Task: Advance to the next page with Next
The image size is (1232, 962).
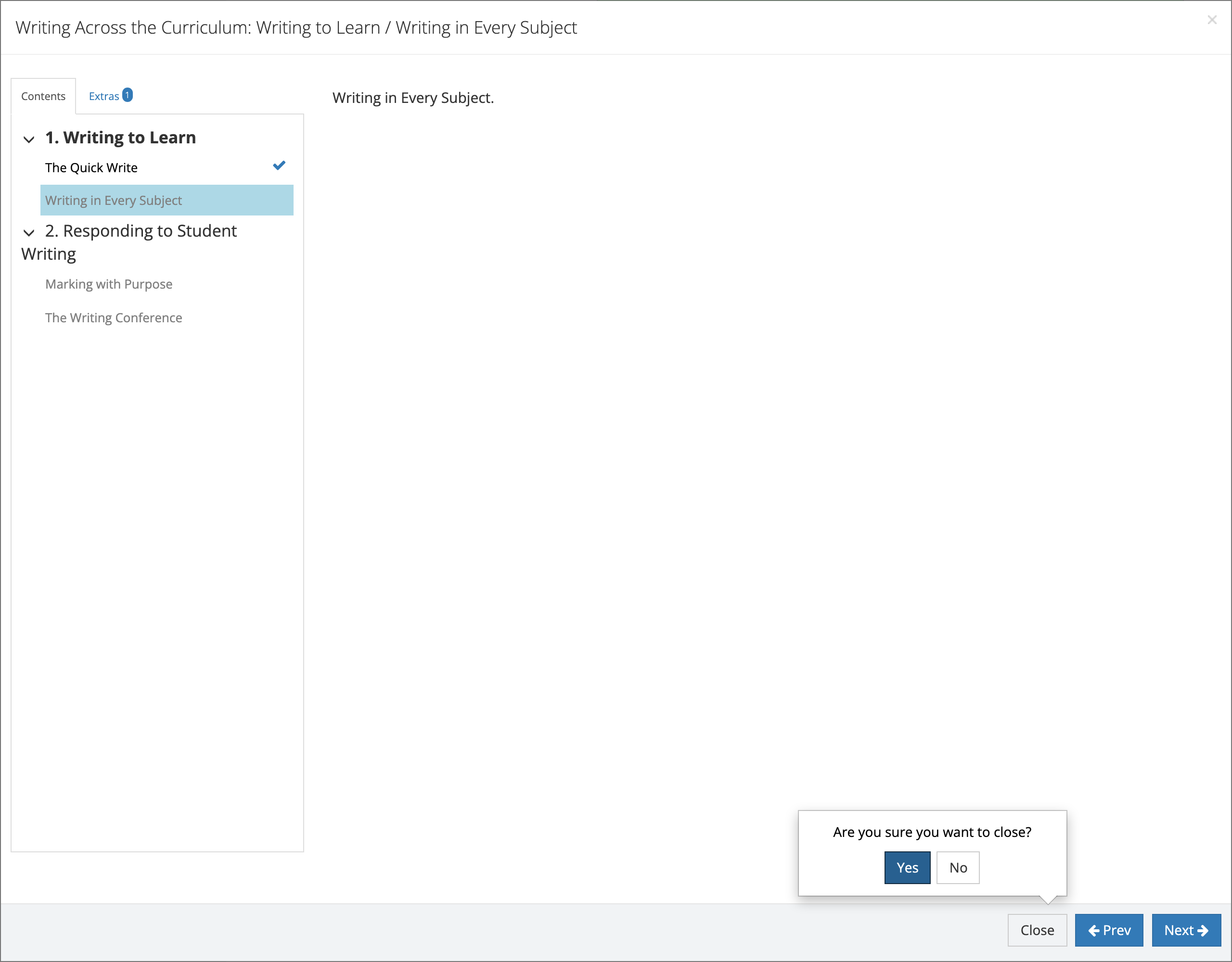Action: 1186,930
